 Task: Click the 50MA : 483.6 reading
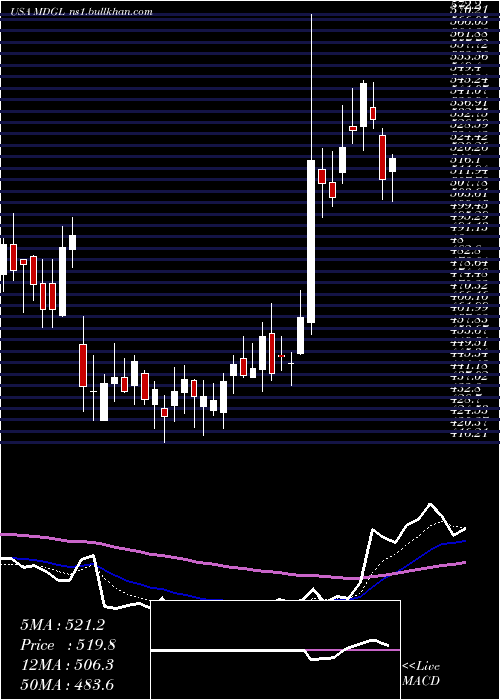[67, 684]
